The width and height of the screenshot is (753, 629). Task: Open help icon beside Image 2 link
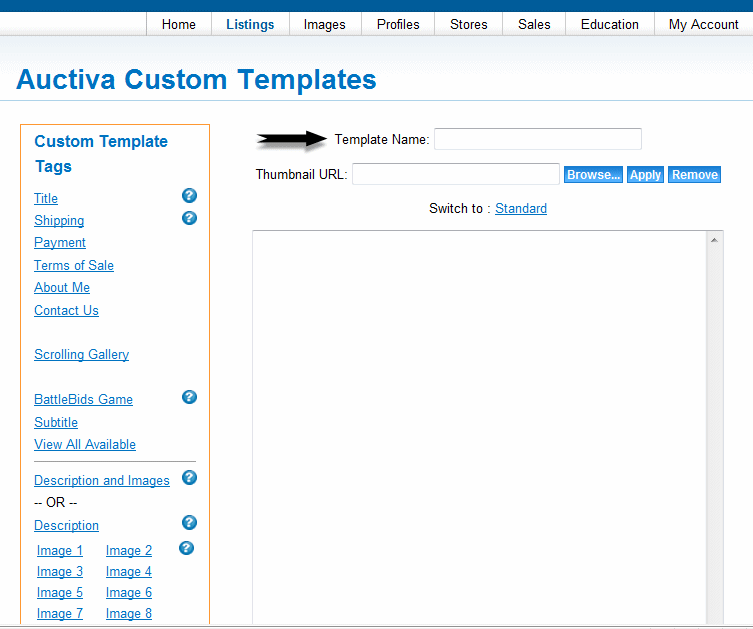click(186, 548)
